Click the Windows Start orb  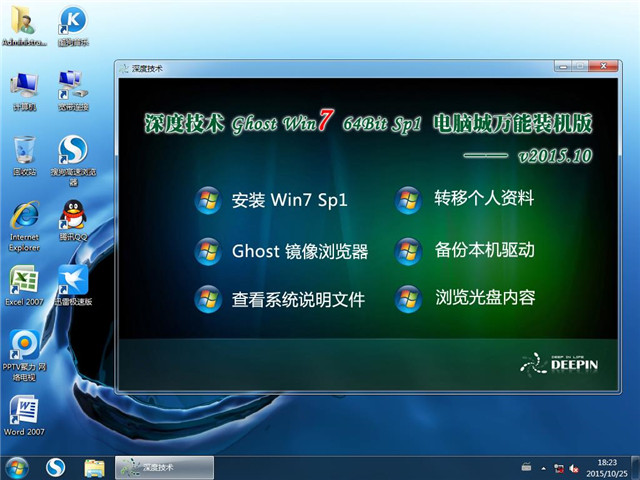(17, 468)
